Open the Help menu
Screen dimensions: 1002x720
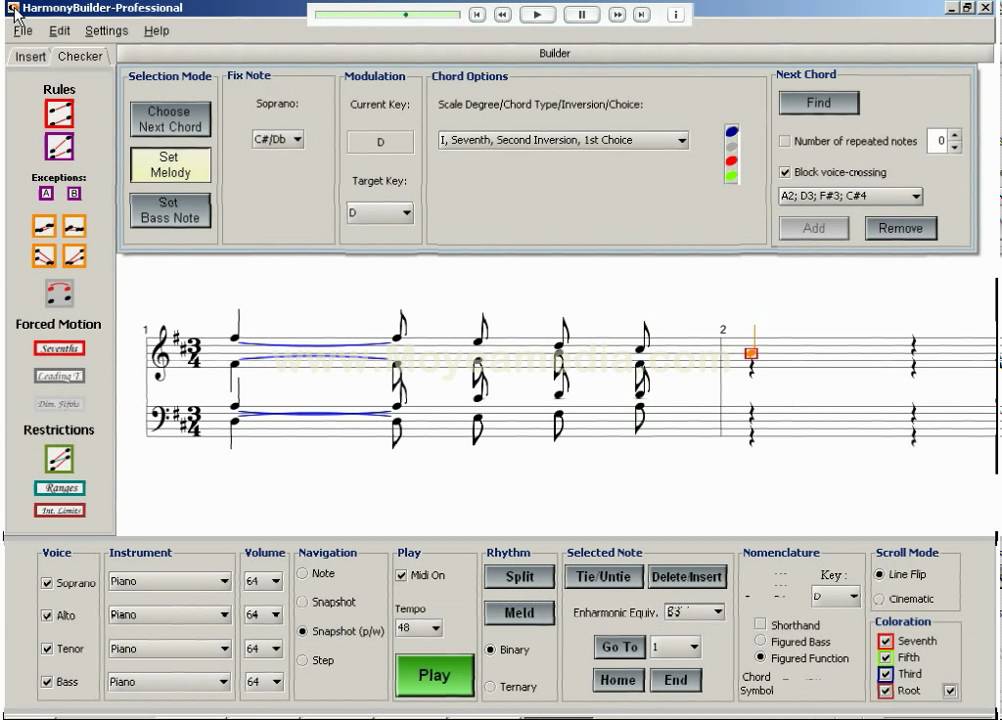click(x=157, y=31)
